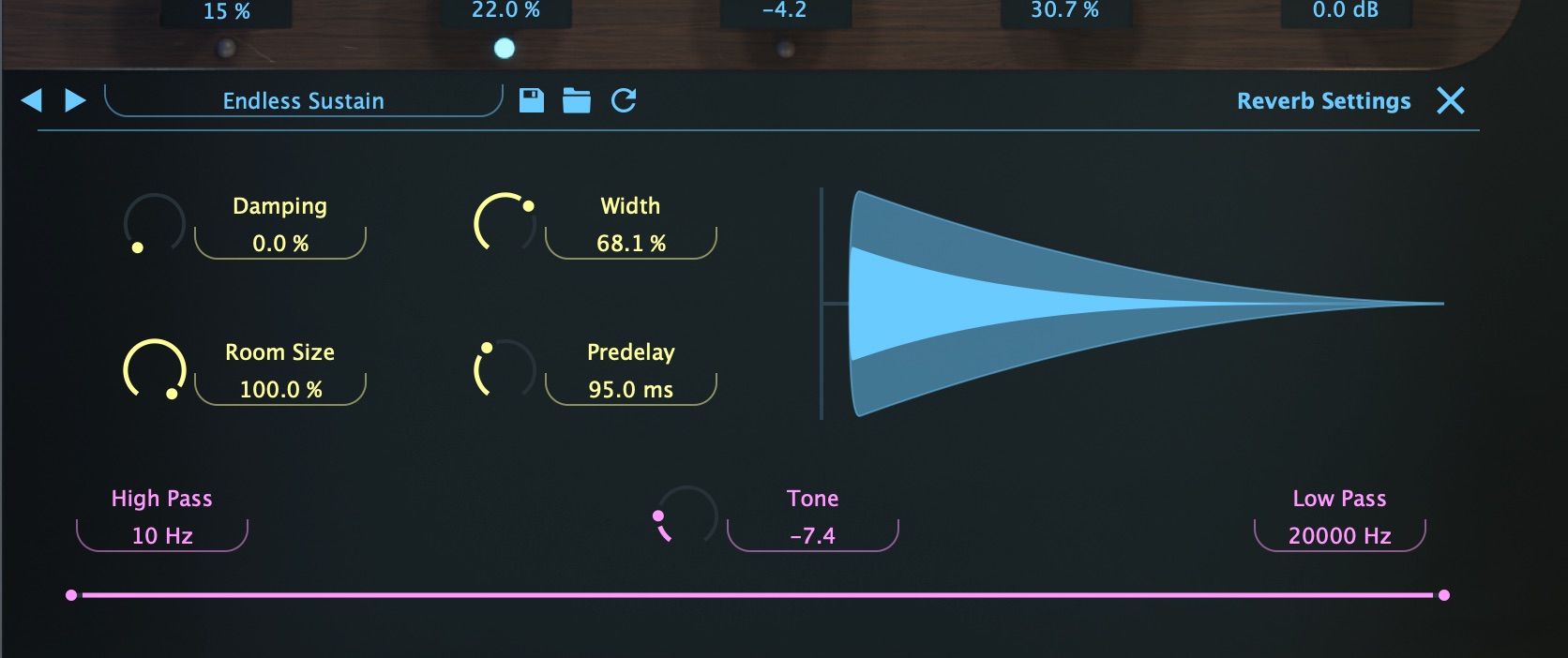Select the High Pass 10 Hz value box
The image size is (1568, 658).
click(162, 535)
